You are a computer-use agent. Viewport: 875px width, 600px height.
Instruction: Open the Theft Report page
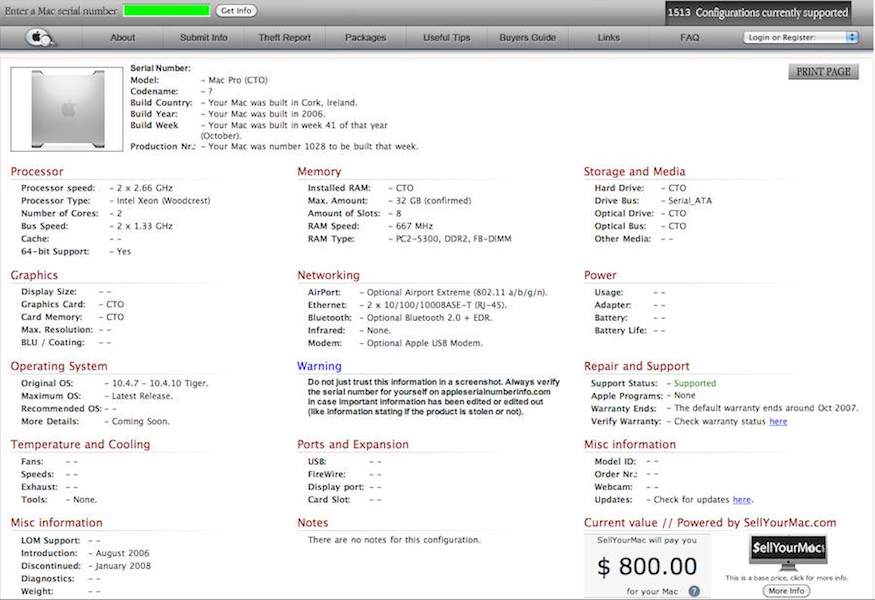[285, 37]
